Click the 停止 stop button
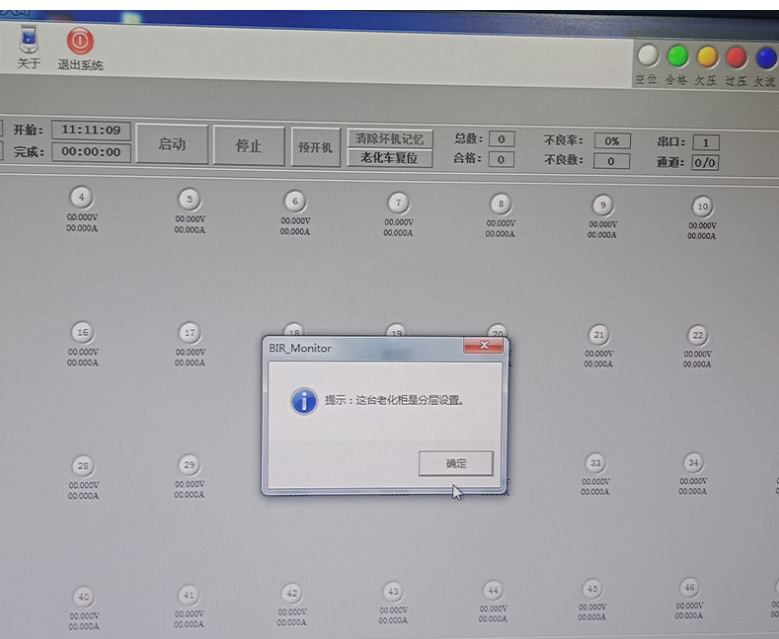The width and height of the screenshot is (779, 639). tap(248, 146)
